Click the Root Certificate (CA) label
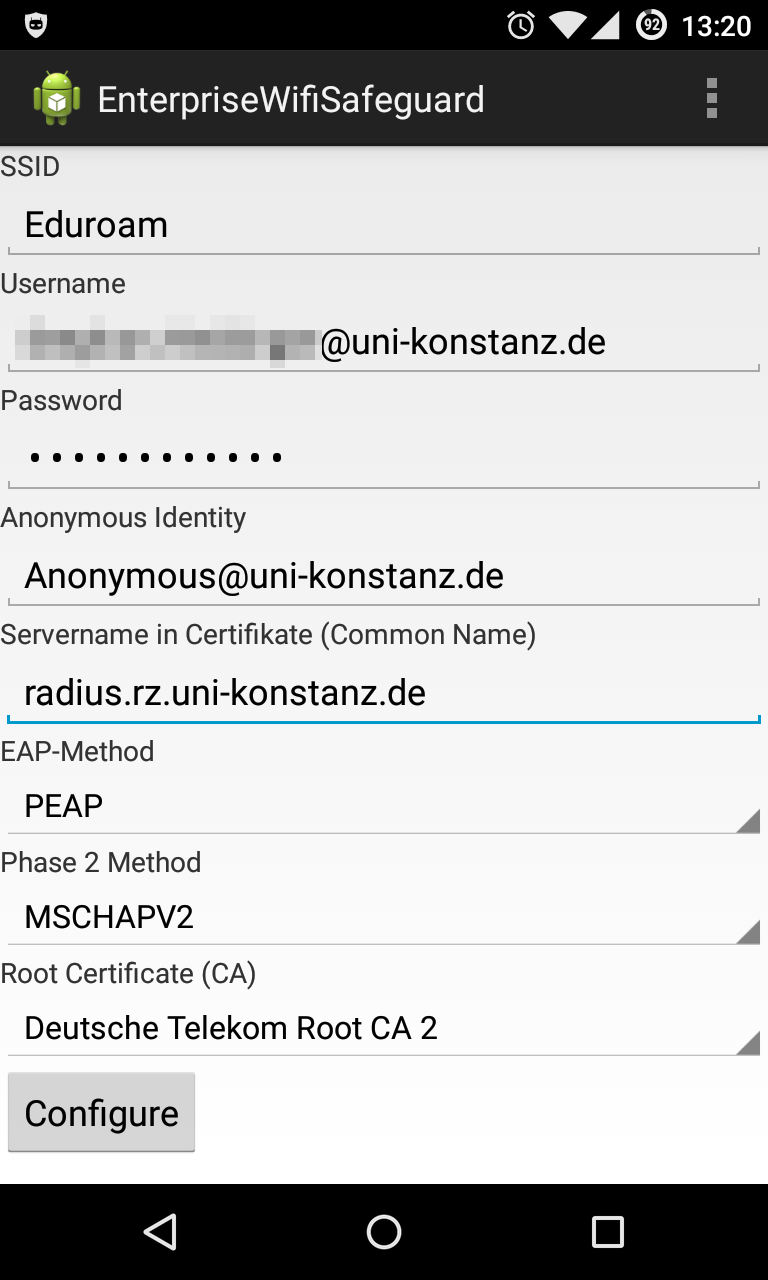Screen dimensions: 768x1280 [128, 973]
